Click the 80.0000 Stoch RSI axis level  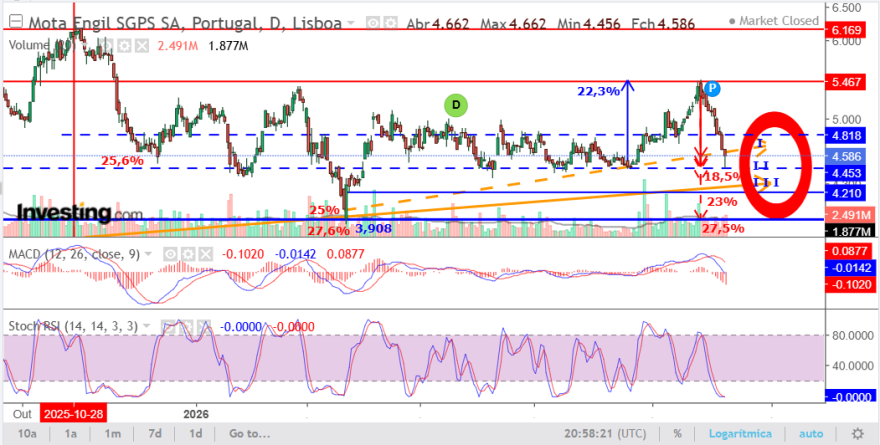pos(852,336)
